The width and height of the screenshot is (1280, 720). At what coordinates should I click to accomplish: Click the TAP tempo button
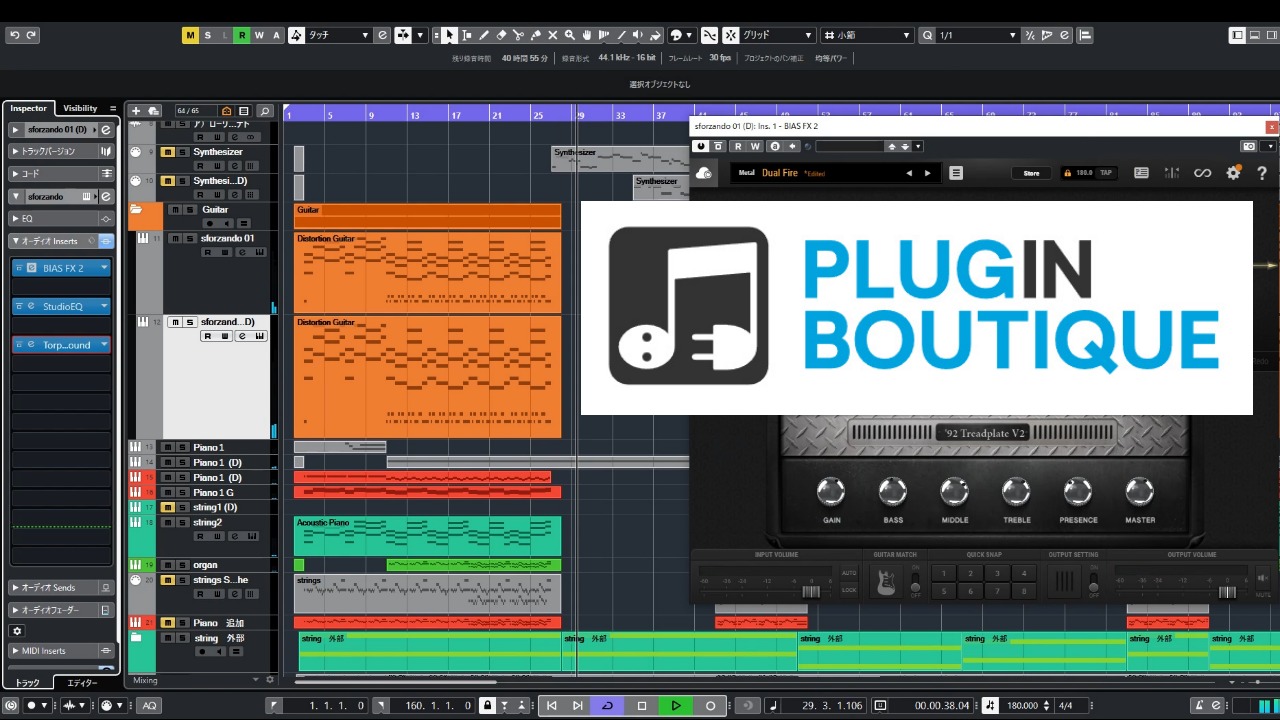click(x=1105, y=173)
